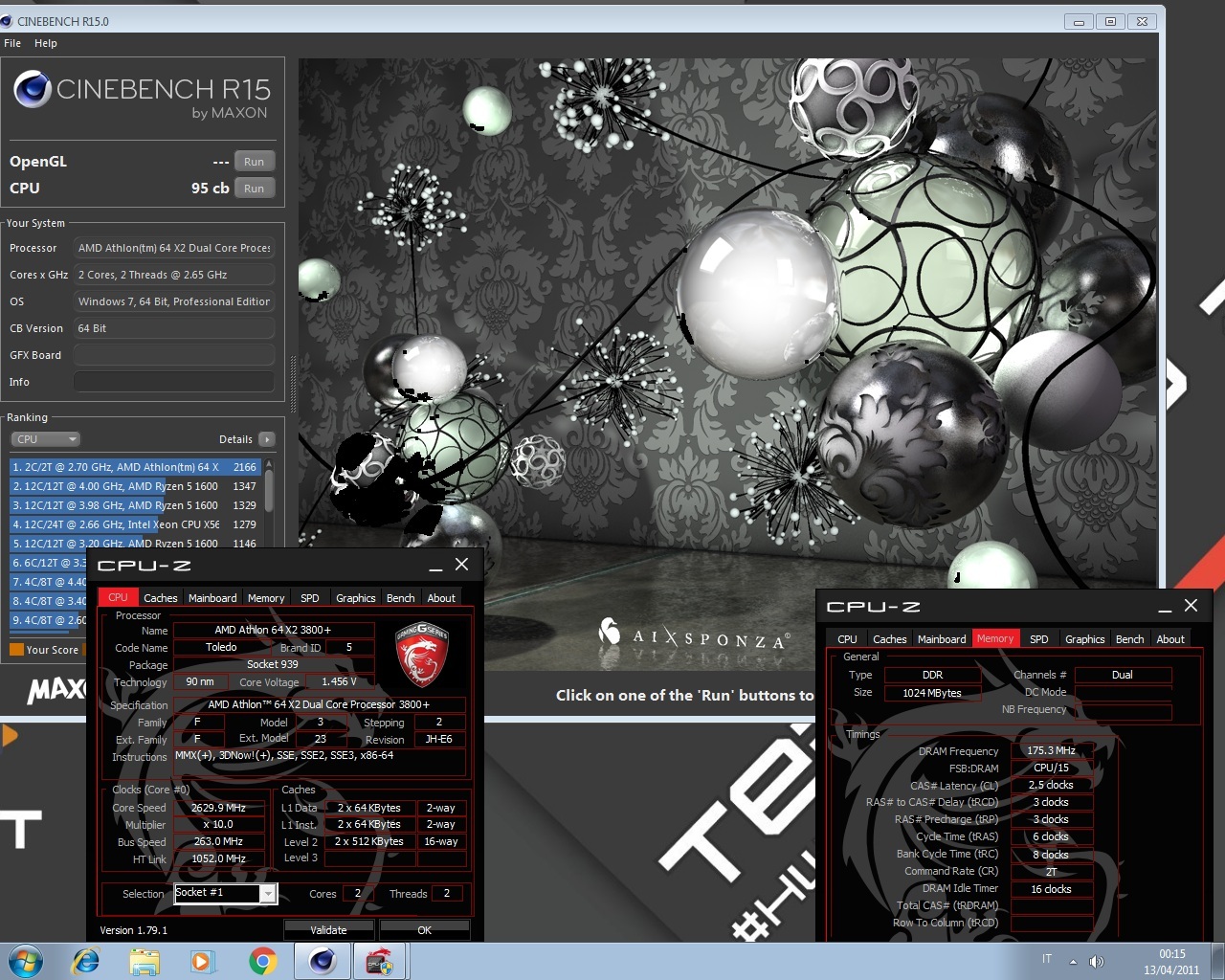Click the orange arrow on desktop left edge

point(10,736)
